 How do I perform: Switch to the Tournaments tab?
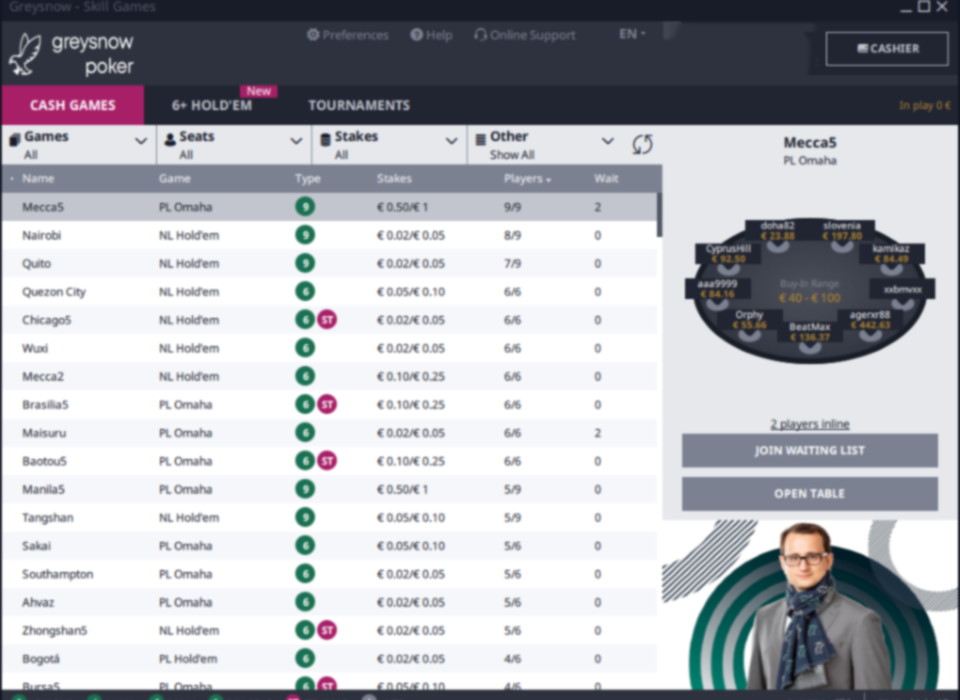pos(359,105)
